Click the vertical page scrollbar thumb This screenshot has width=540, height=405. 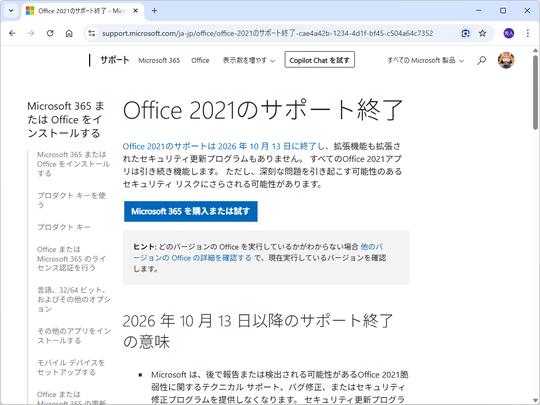535,92
